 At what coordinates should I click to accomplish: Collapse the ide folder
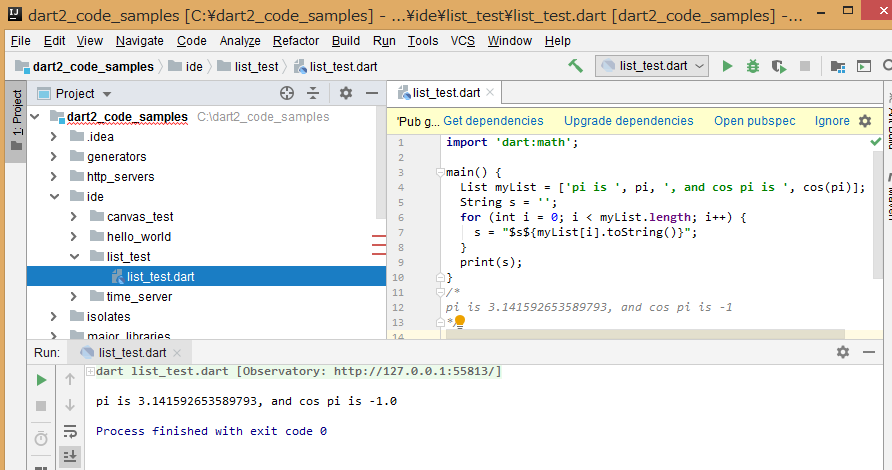click(55, 196)
